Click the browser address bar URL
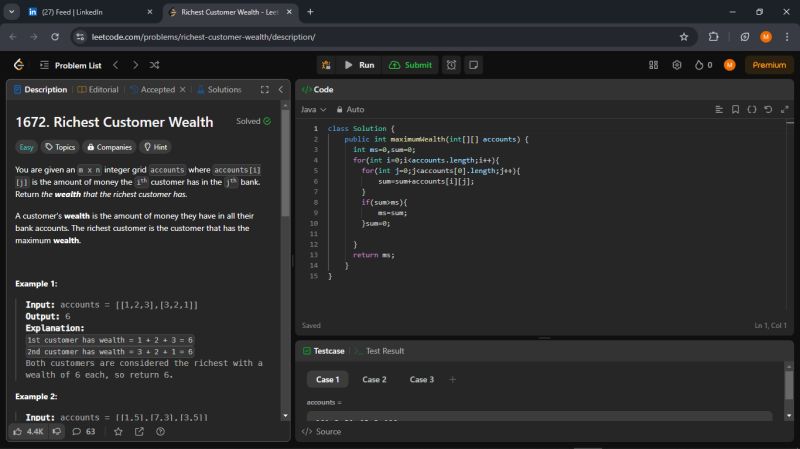This screenshot has width=800, height=449. [x=203, y=37]
